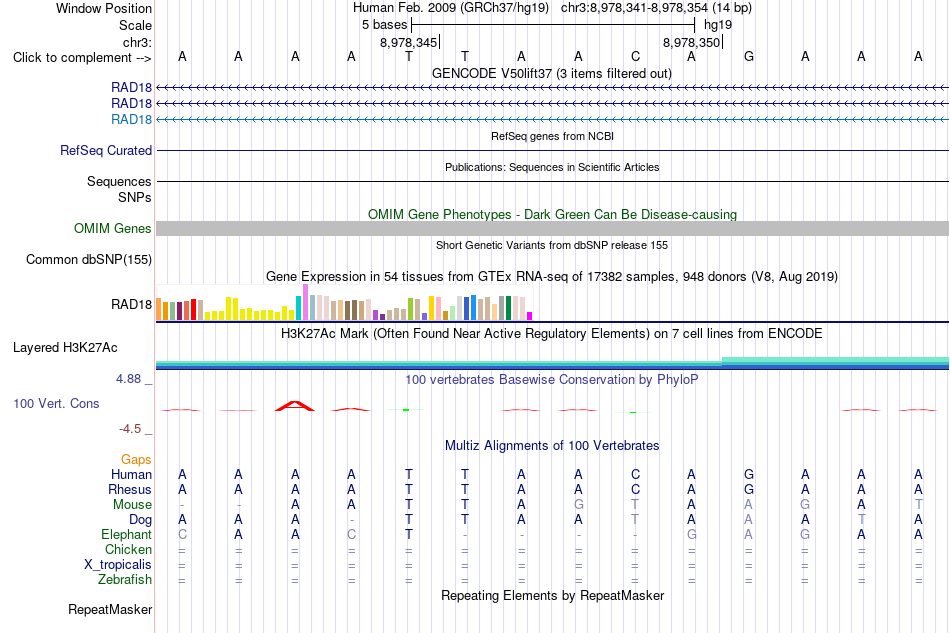Open the 'RefSeq genes from NCBI' title

pos(552,136)
